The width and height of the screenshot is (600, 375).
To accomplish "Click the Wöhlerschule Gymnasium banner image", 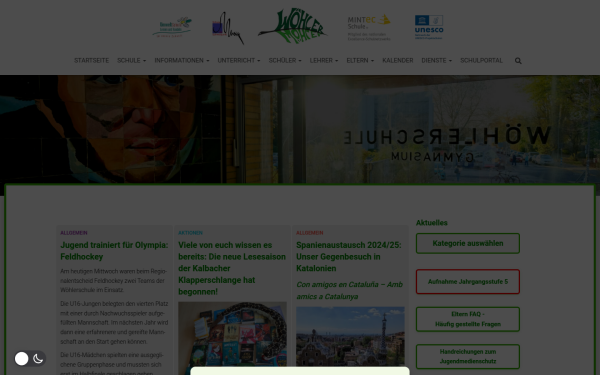I will point(300,129).
